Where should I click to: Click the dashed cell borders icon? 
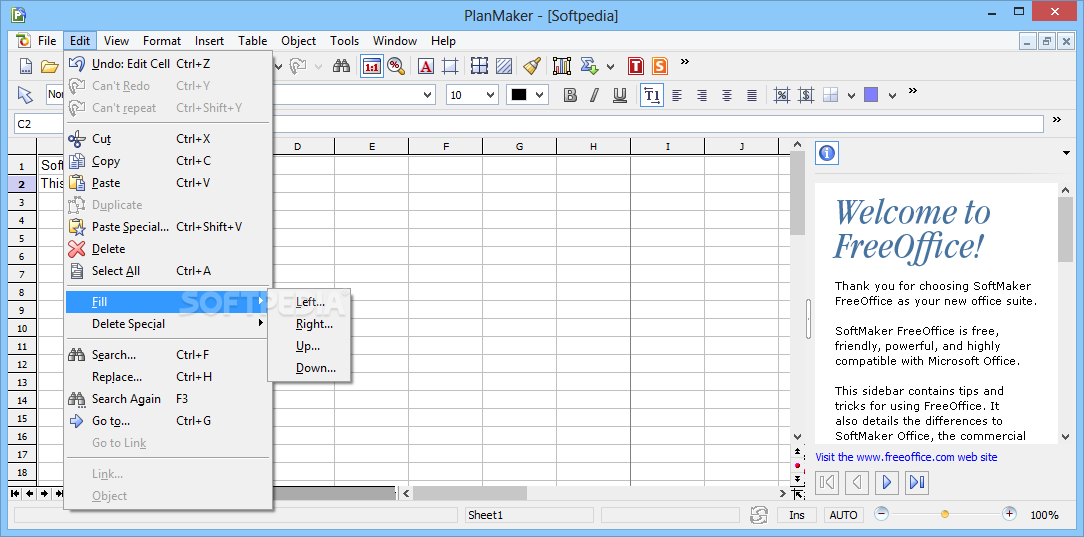pos(479,66)
